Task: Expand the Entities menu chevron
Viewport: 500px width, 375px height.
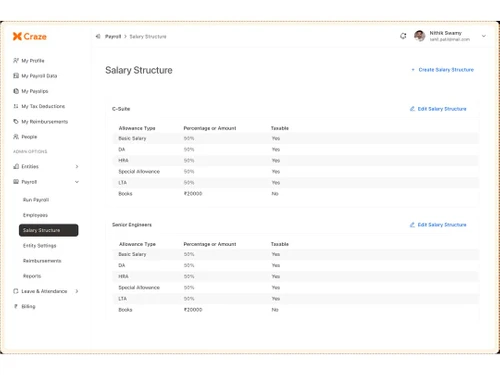Action: 77,166
